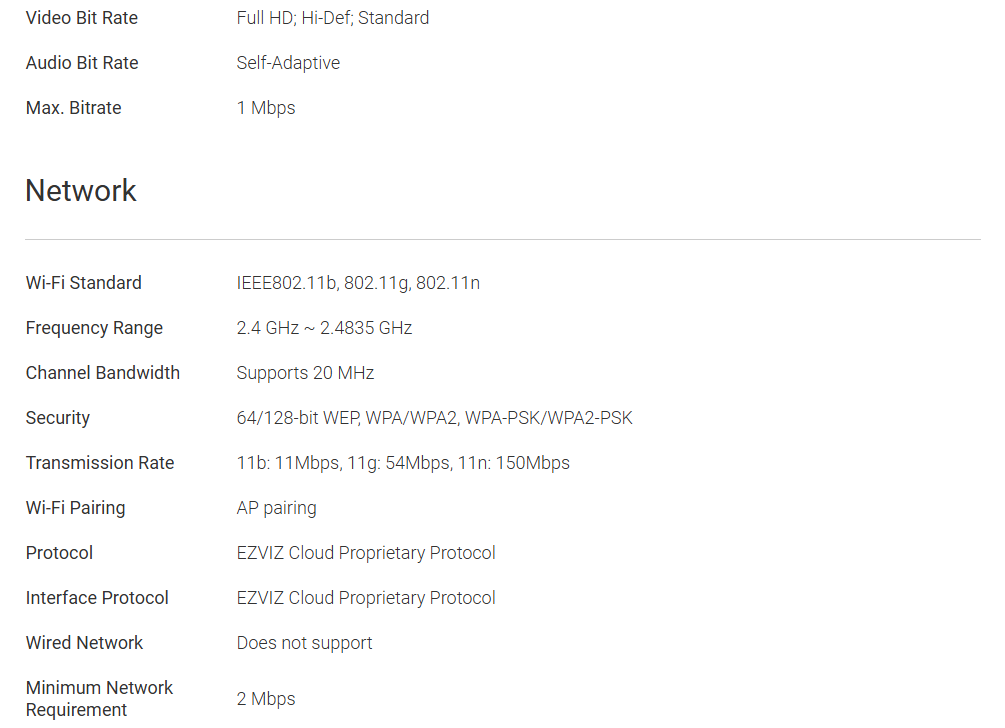Screen dimensions: 1005x728
Task: Click the WEP, WPA/WPA2 security value
Action: [434, 418]
